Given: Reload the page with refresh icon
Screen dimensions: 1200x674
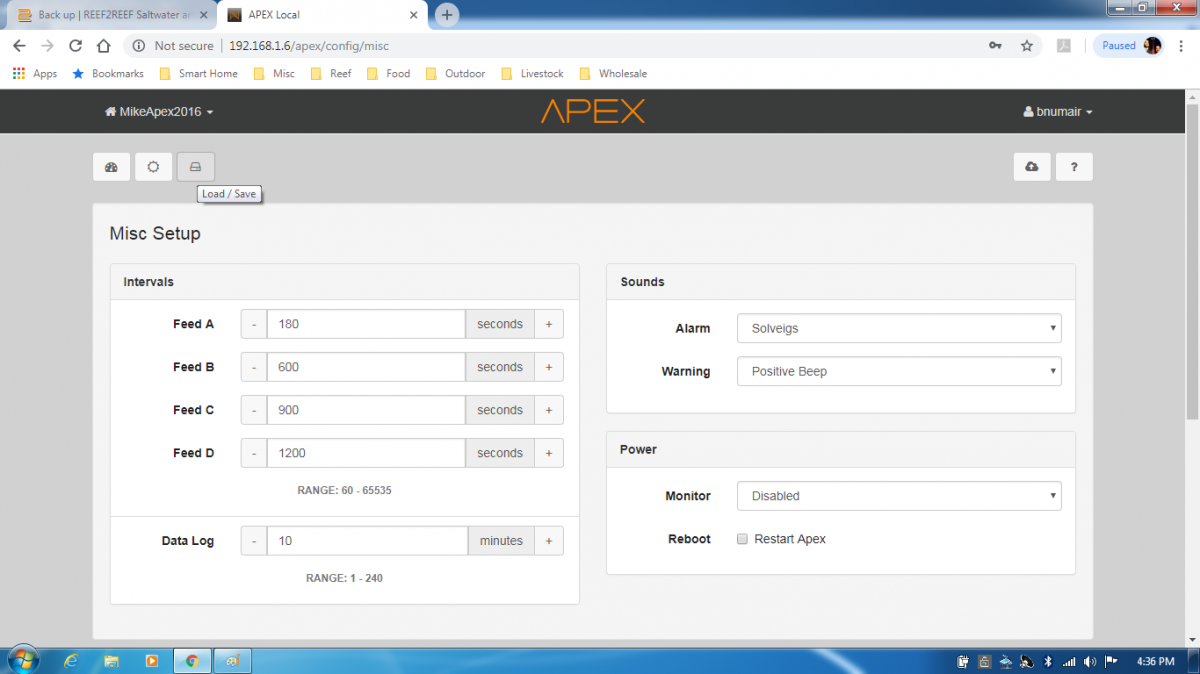Looking at the screenshot, I should click(x=75, y=46).
